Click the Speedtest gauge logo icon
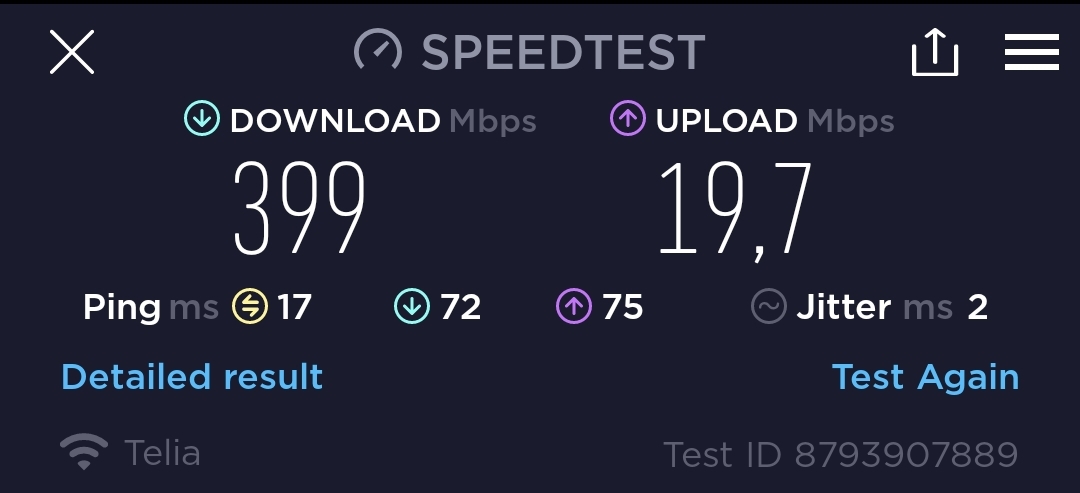1080x493 pixels. (x=377, y=50)
